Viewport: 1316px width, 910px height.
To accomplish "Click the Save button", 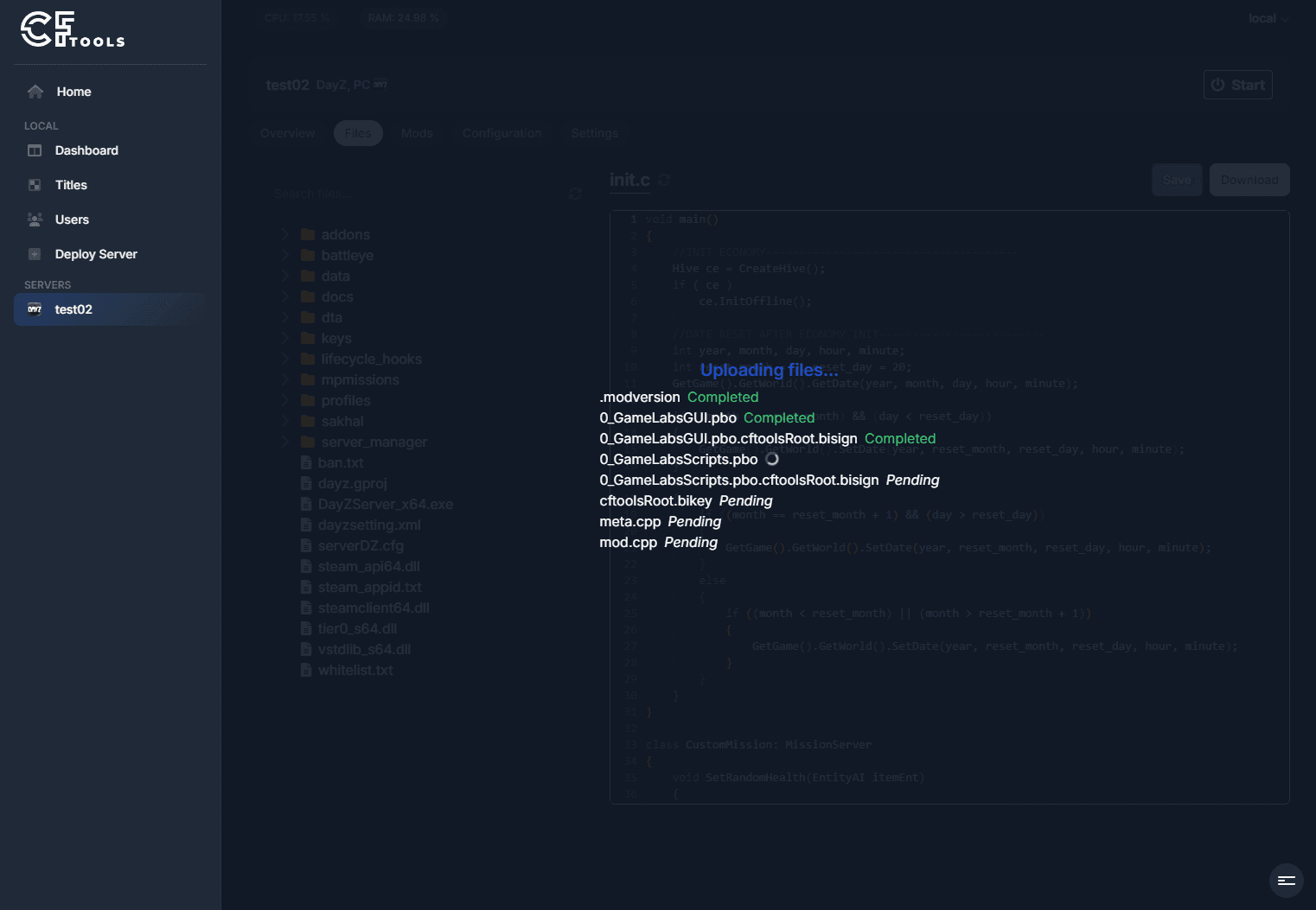I will 1177,180.
